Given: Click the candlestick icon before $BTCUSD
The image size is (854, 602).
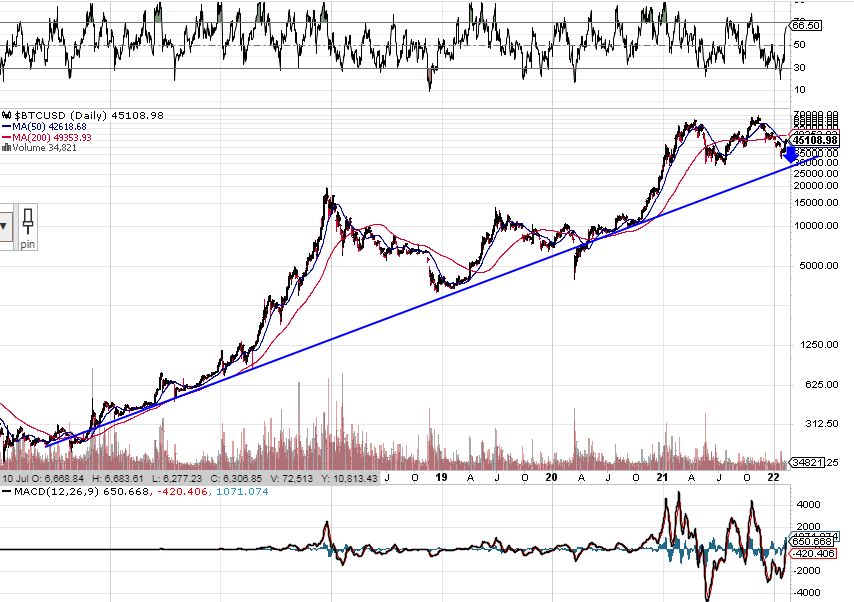Looking at the screenshot, I should pos(7,115).
